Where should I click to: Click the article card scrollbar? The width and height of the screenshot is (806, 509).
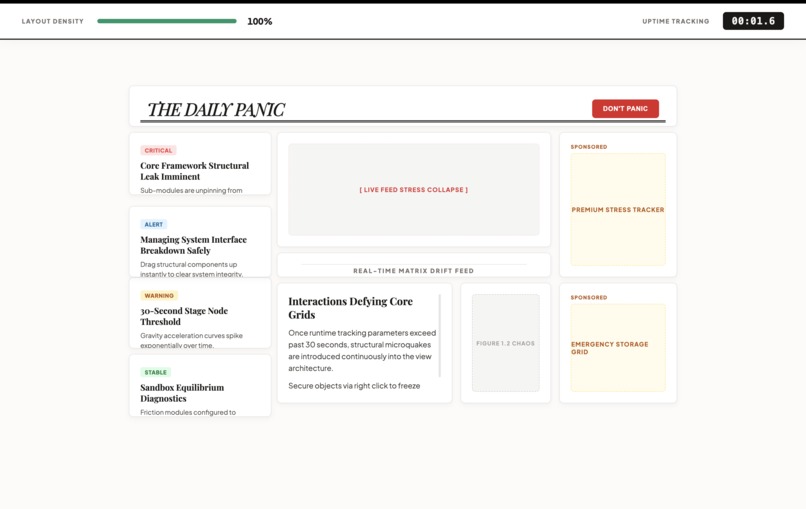[x=439, y=335]
